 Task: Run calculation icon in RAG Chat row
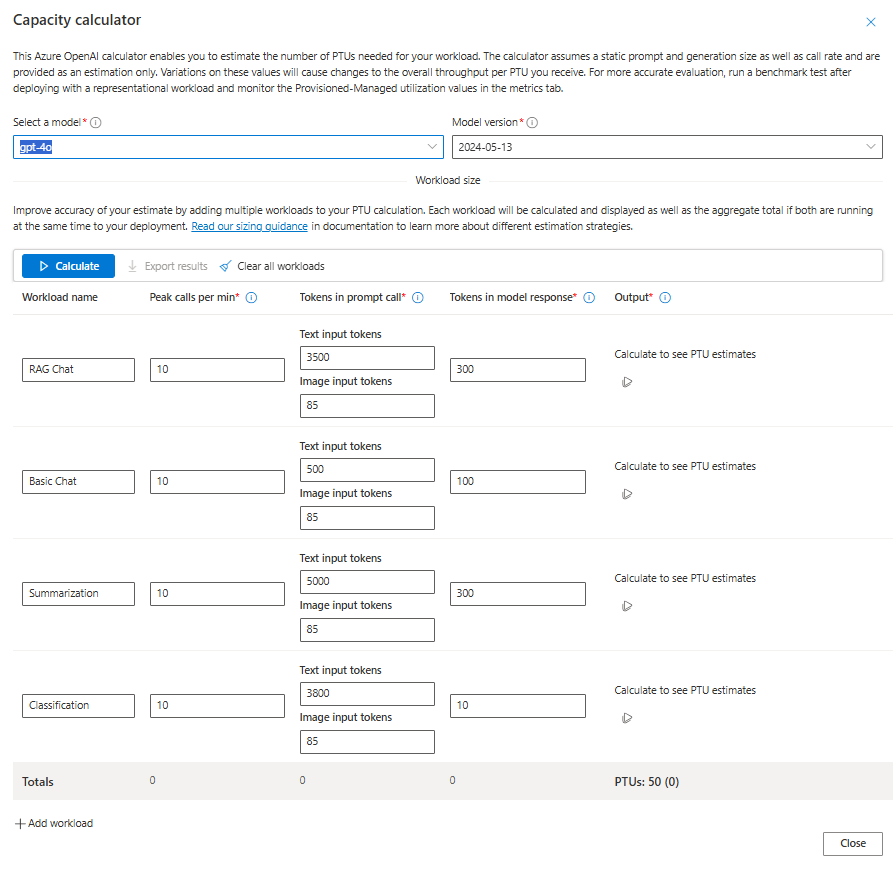coord(627,382)
